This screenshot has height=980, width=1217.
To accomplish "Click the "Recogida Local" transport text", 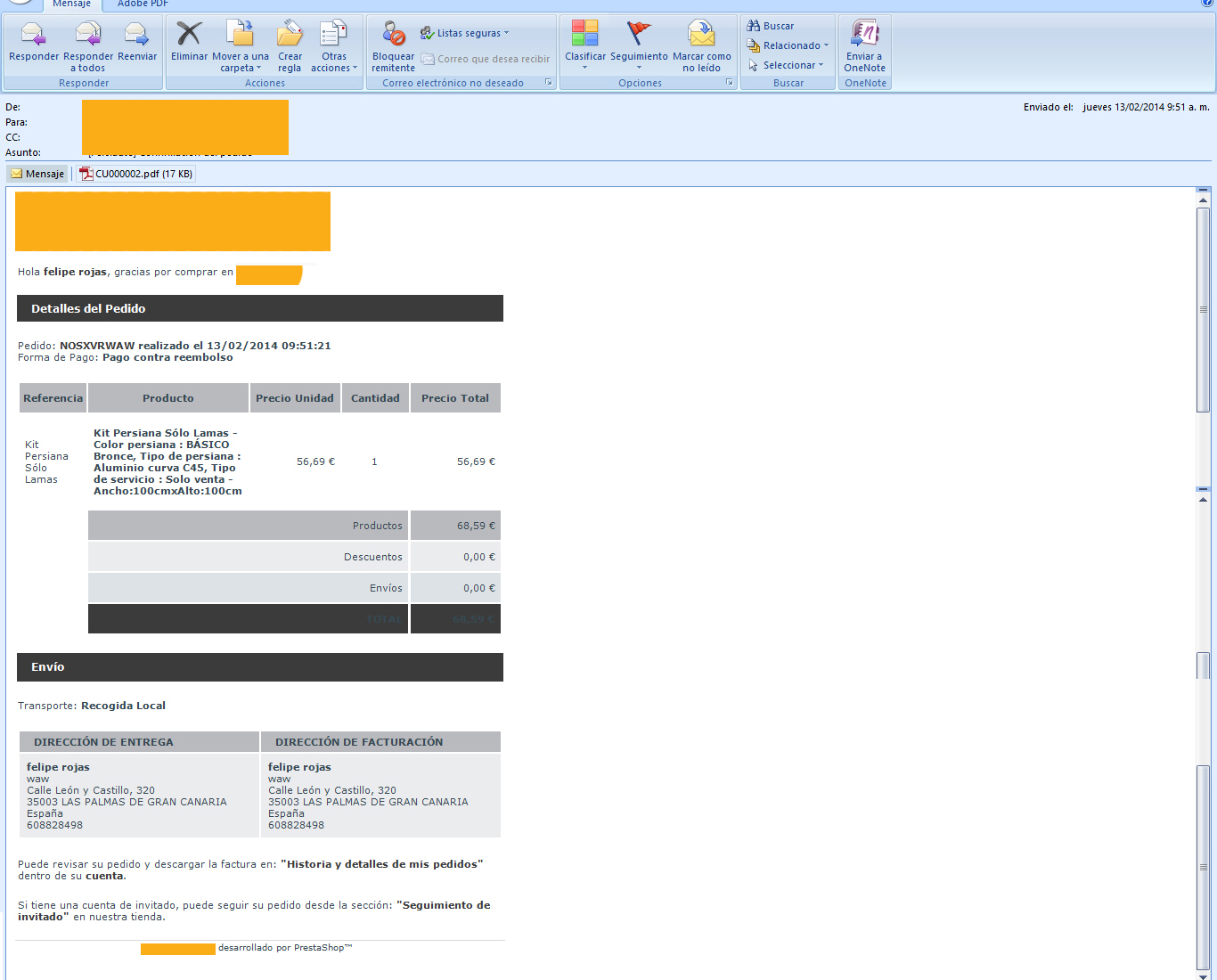I will click(123, 706).
